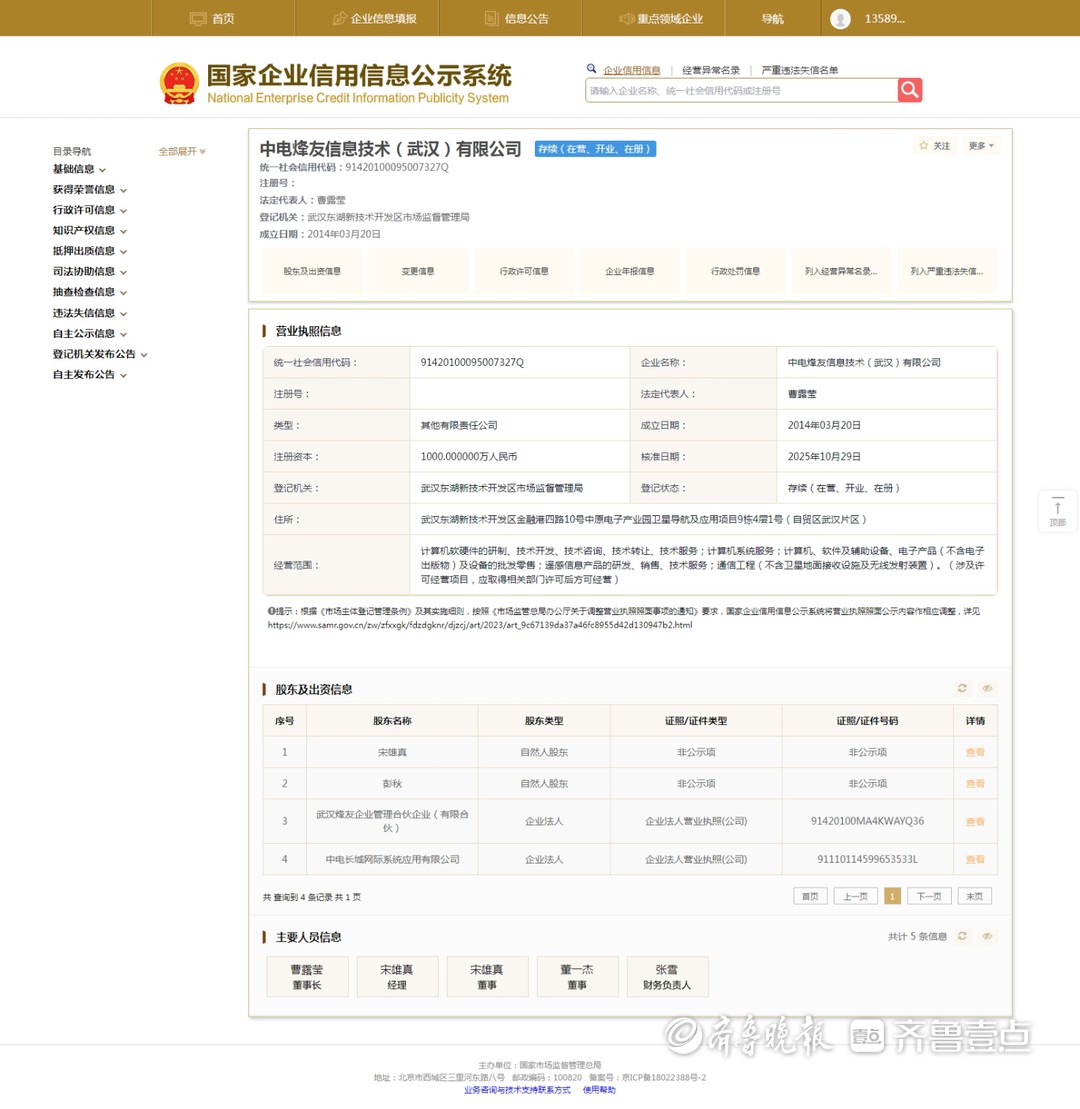Image resolution: width=1080 pixels, height=1109 pixels.
Task: Click the user account name 13589...
Action: [x=884, y=18]
